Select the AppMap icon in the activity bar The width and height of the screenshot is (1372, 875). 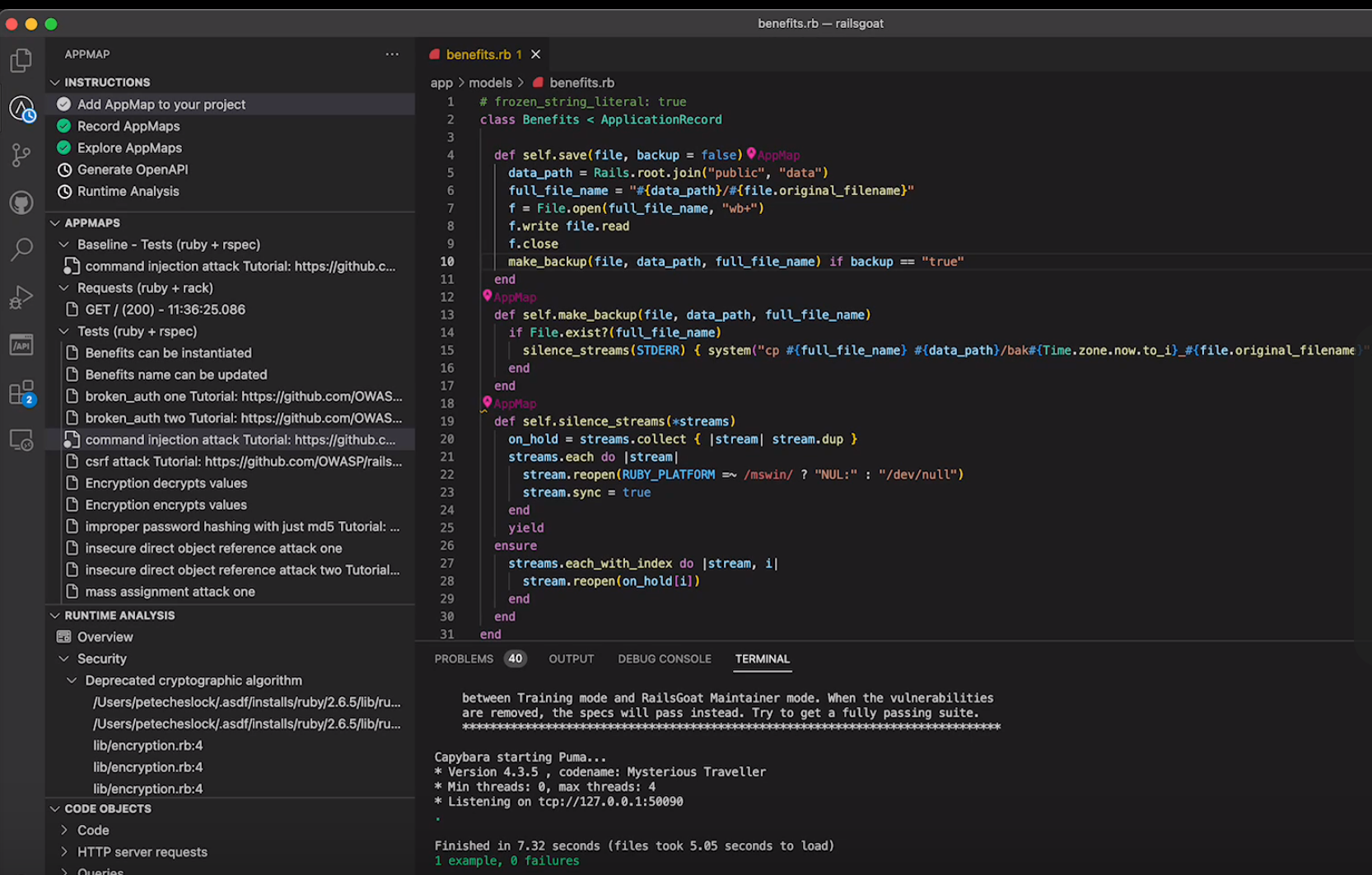[21, 108]
